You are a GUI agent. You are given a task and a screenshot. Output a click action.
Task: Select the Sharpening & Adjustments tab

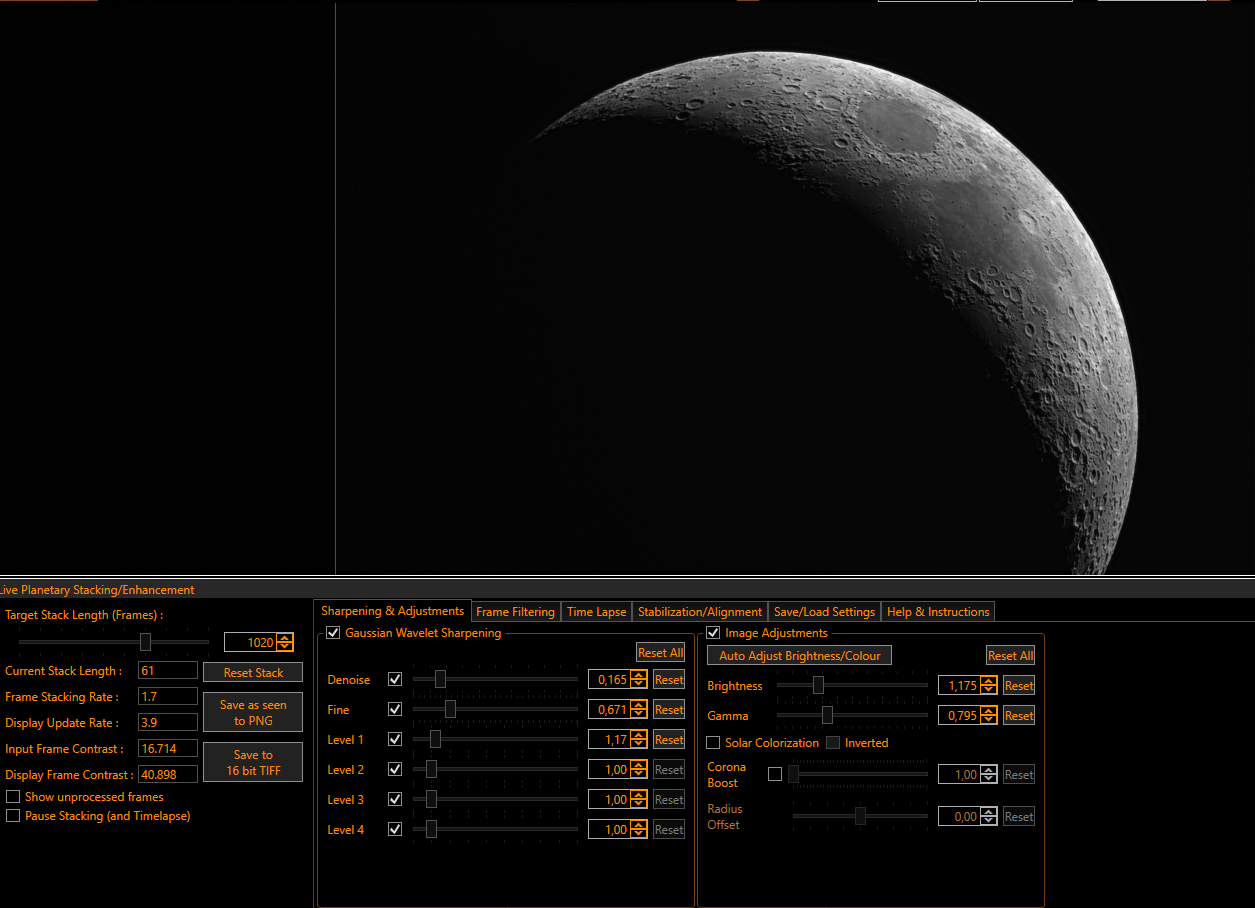(392, 611)
